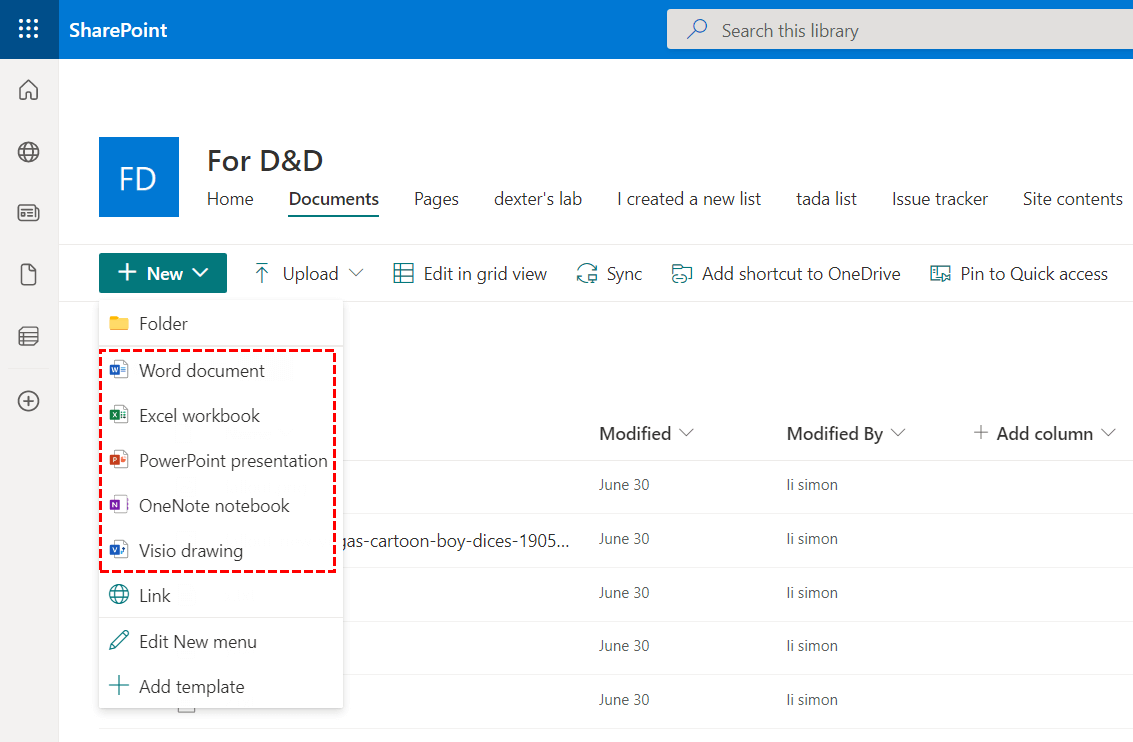Open the News icon in left sidebar
Screen dimensions: 1133x742
[29, 213]
